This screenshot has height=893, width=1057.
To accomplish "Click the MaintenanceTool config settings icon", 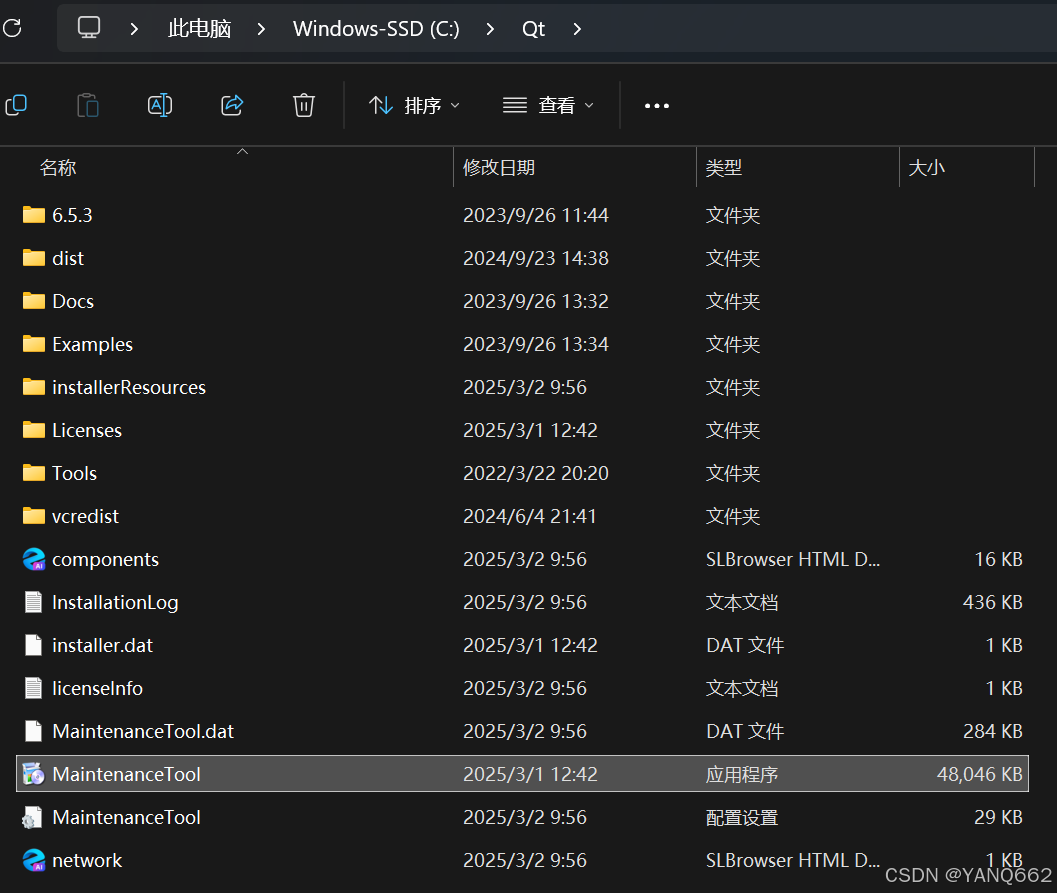I will 32,818.
